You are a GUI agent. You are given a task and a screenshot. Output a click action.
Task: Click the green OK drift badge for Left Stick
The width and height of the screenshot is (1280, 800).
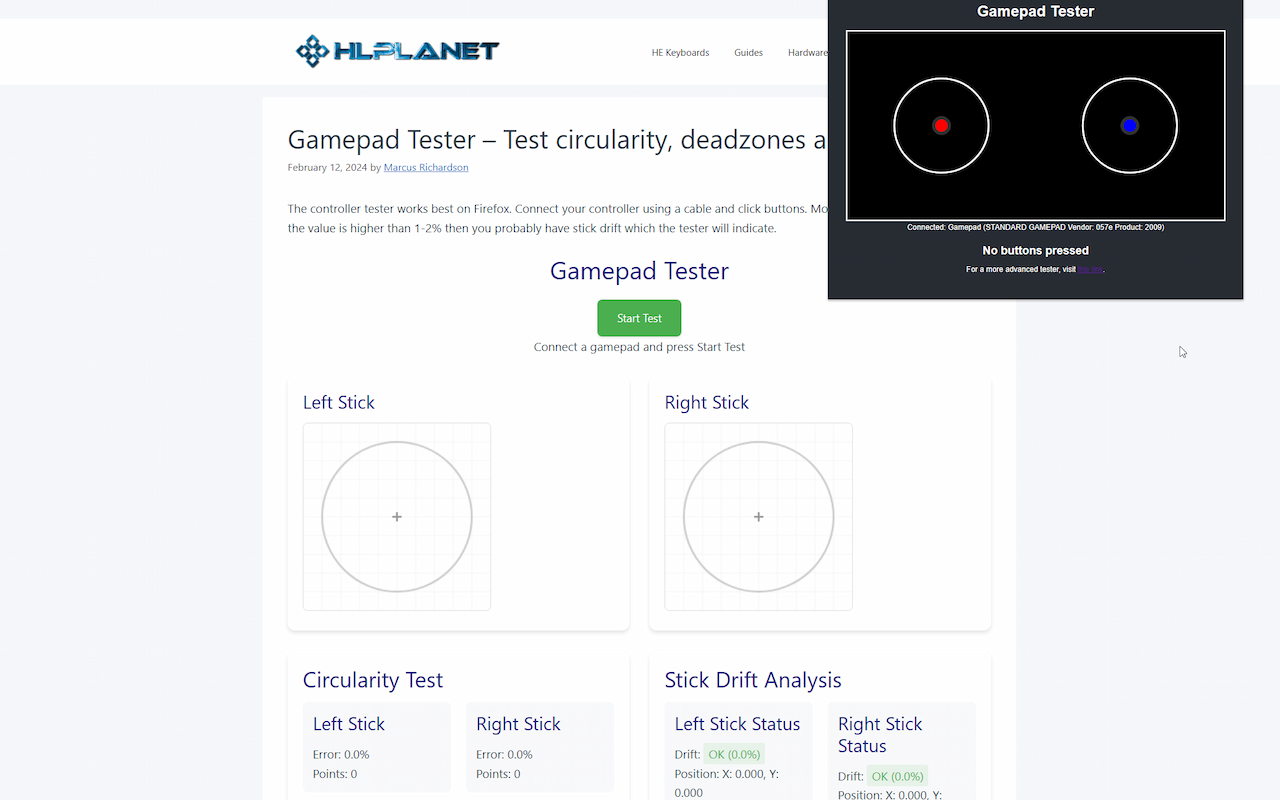pos(734,754)
